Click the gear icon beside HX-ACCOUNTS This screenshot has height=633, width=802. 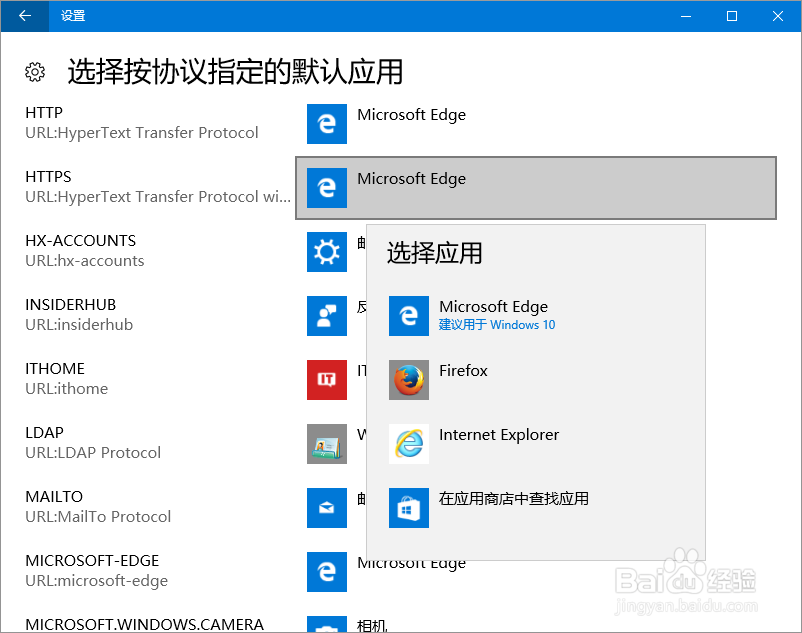326,252
